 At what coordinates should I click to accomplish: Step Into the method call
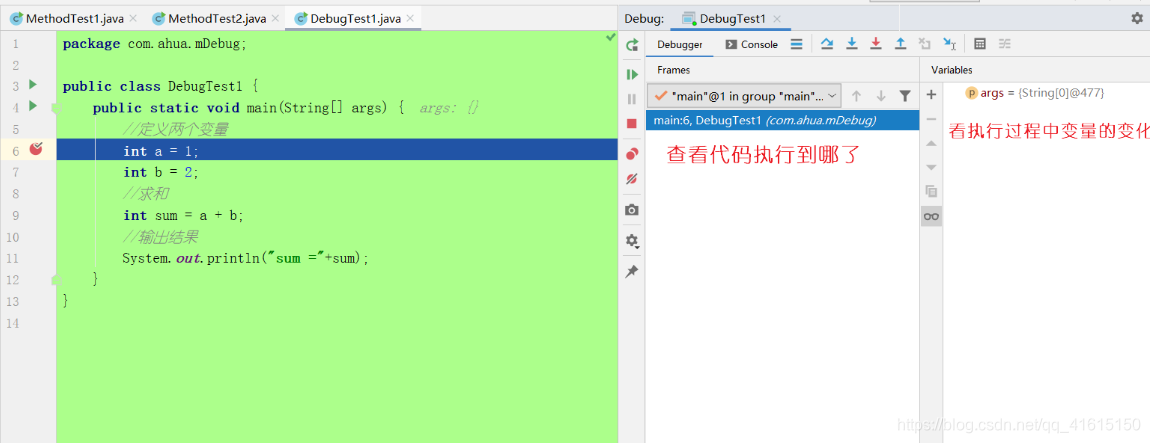click(x=851, y=44)
